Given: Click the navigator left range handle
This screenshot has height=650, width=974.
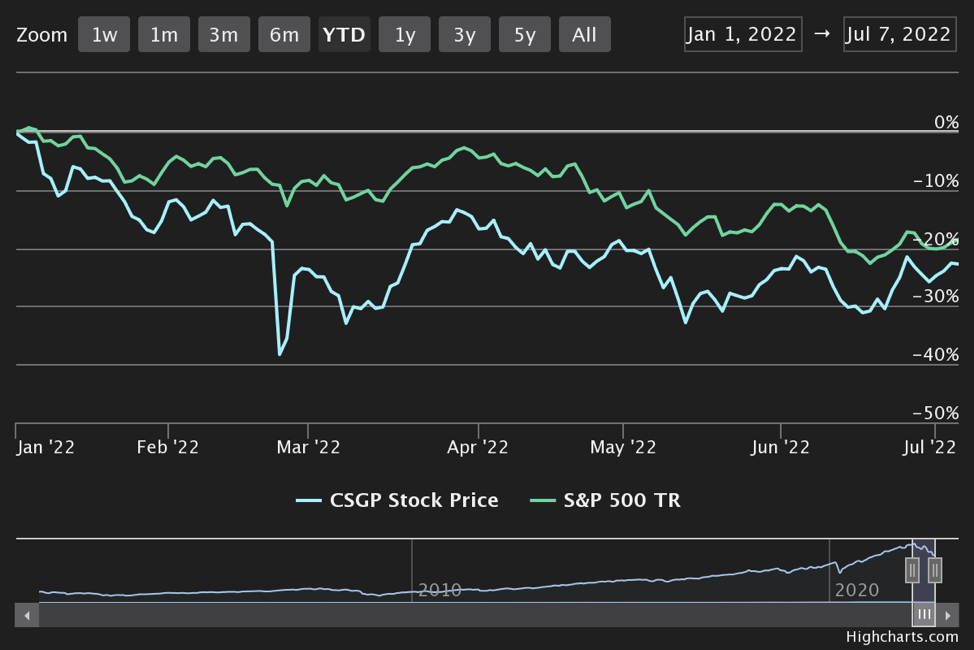Looking at the screenshot, I should coord(912,570).
